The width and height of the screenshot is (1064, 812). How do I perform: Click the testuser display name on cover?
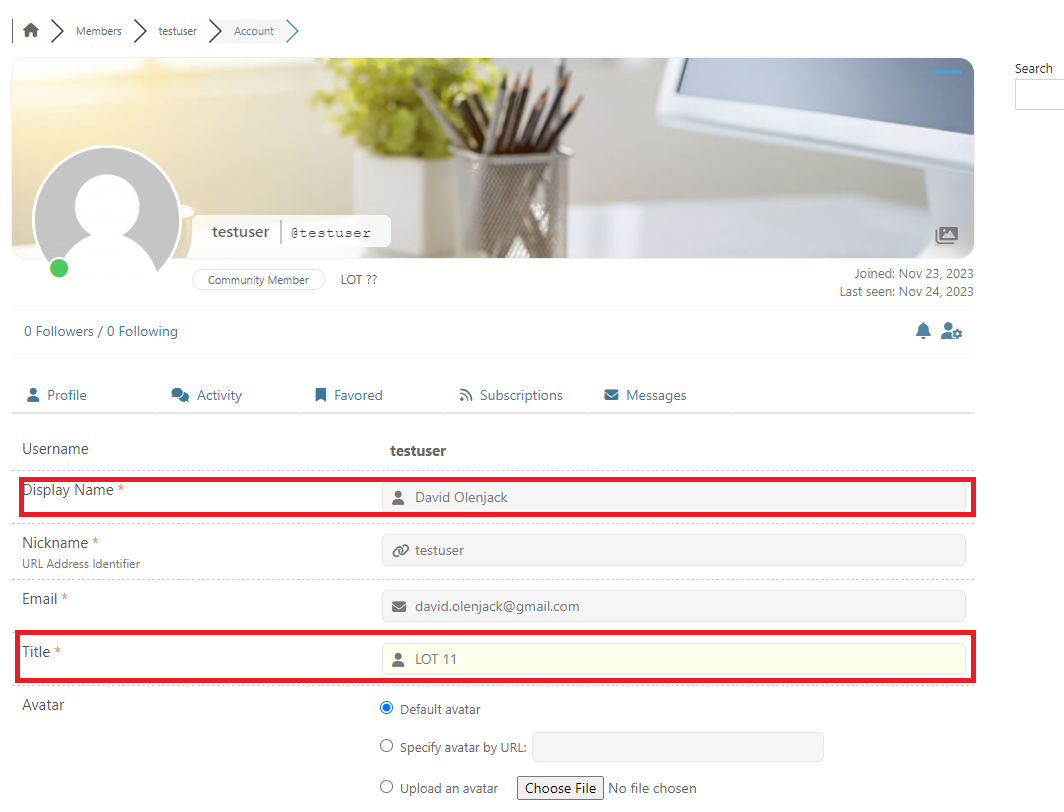[240, 232]
